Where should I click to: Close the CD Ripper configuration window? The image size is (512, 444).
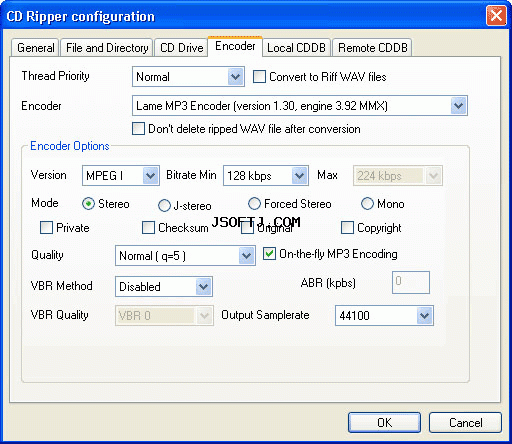click(496, 16)
